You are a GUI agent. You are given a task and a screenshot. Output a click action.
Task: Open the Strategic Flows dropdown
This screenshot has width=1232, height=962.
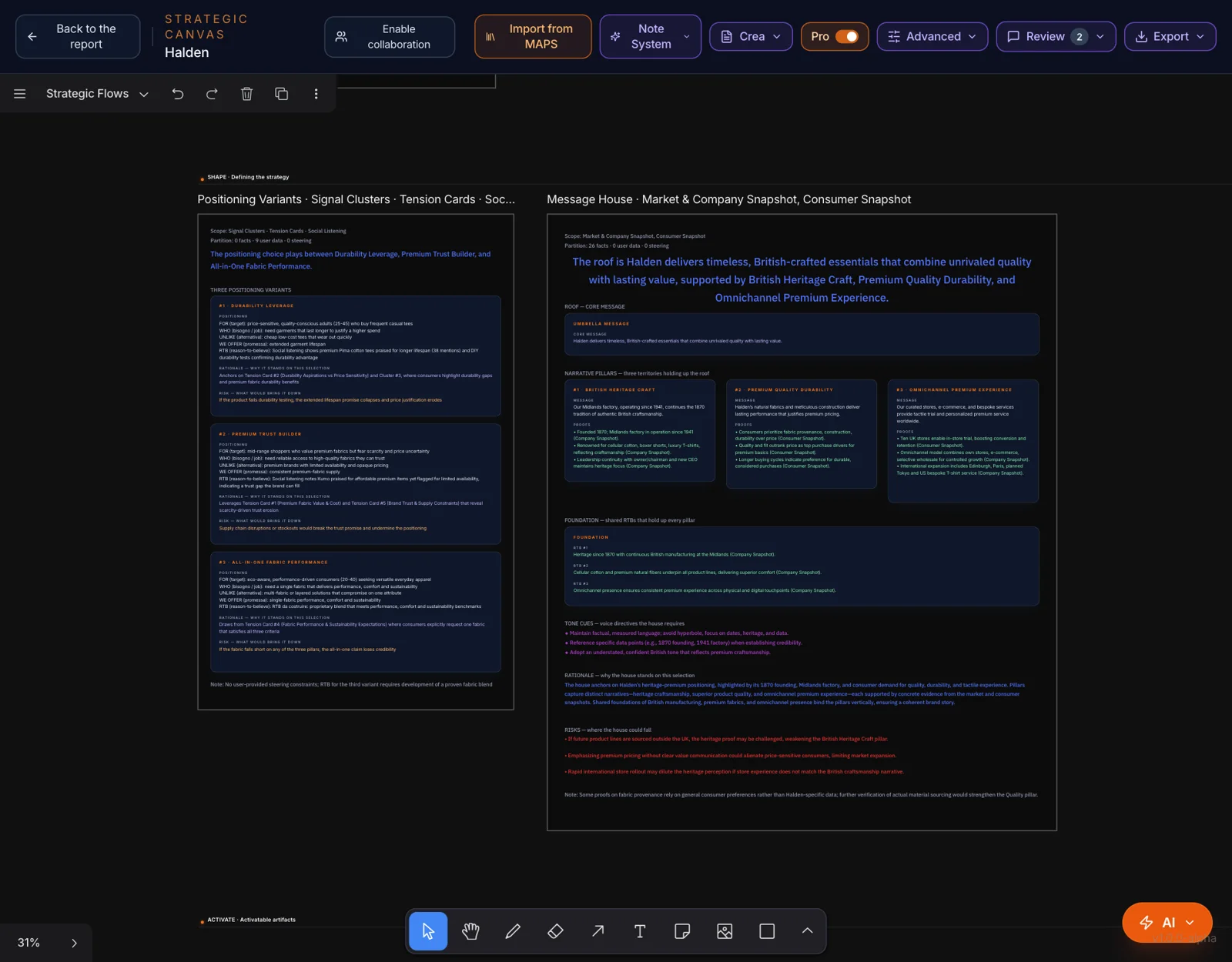tap(97, 94)
